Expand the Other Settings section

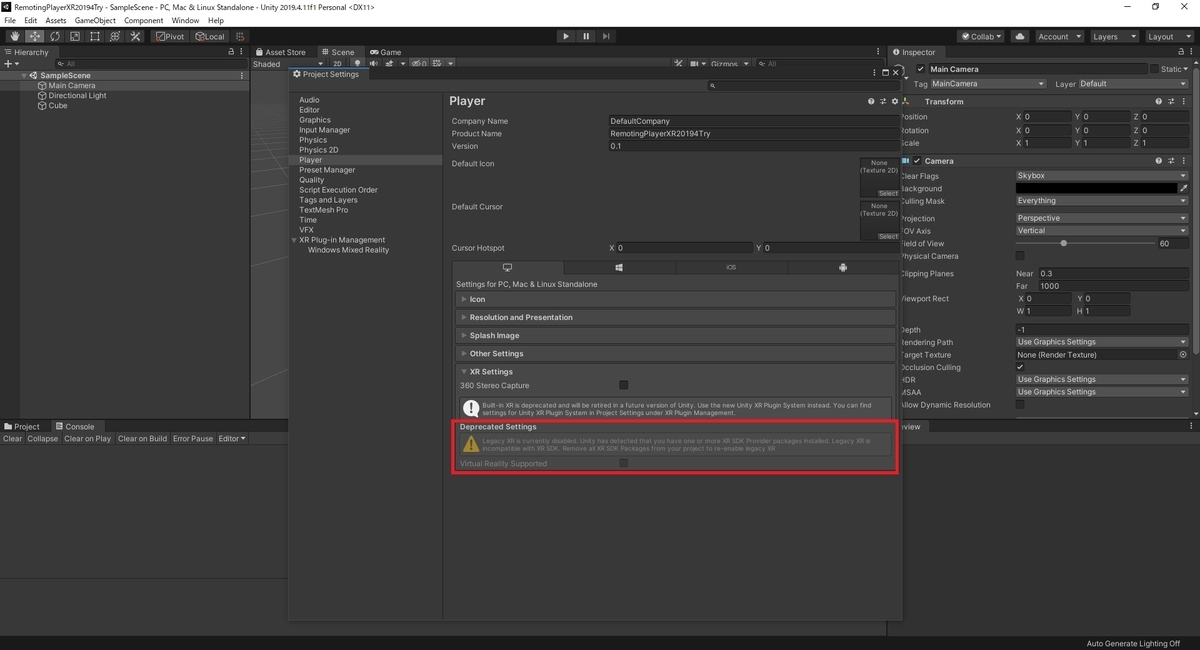click(676, 353)
